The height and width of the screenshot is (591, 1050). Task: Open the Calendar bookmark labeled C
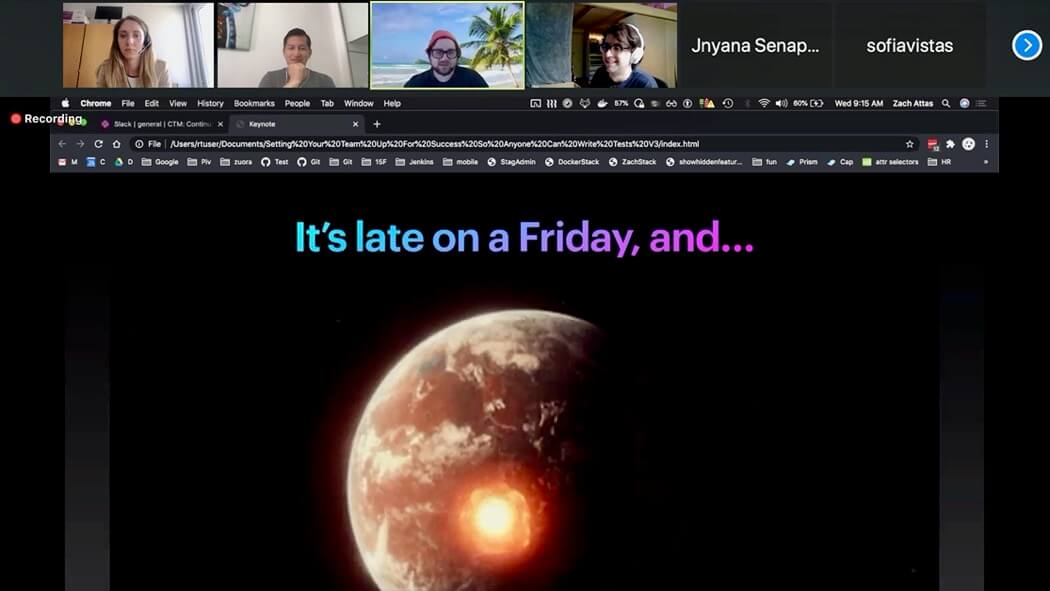(96, 162)
